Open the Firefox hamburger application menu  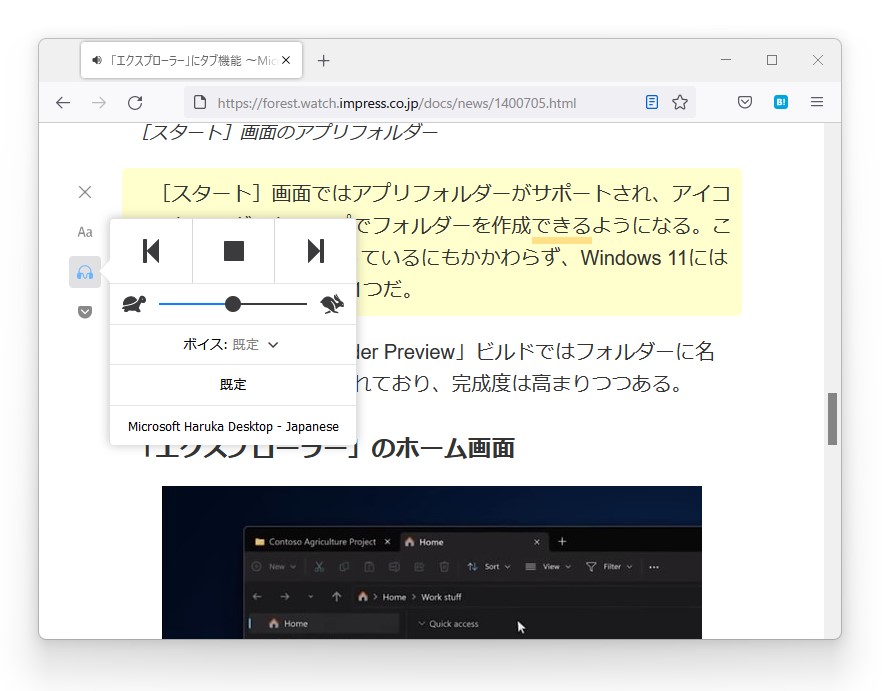coord(817,102)
